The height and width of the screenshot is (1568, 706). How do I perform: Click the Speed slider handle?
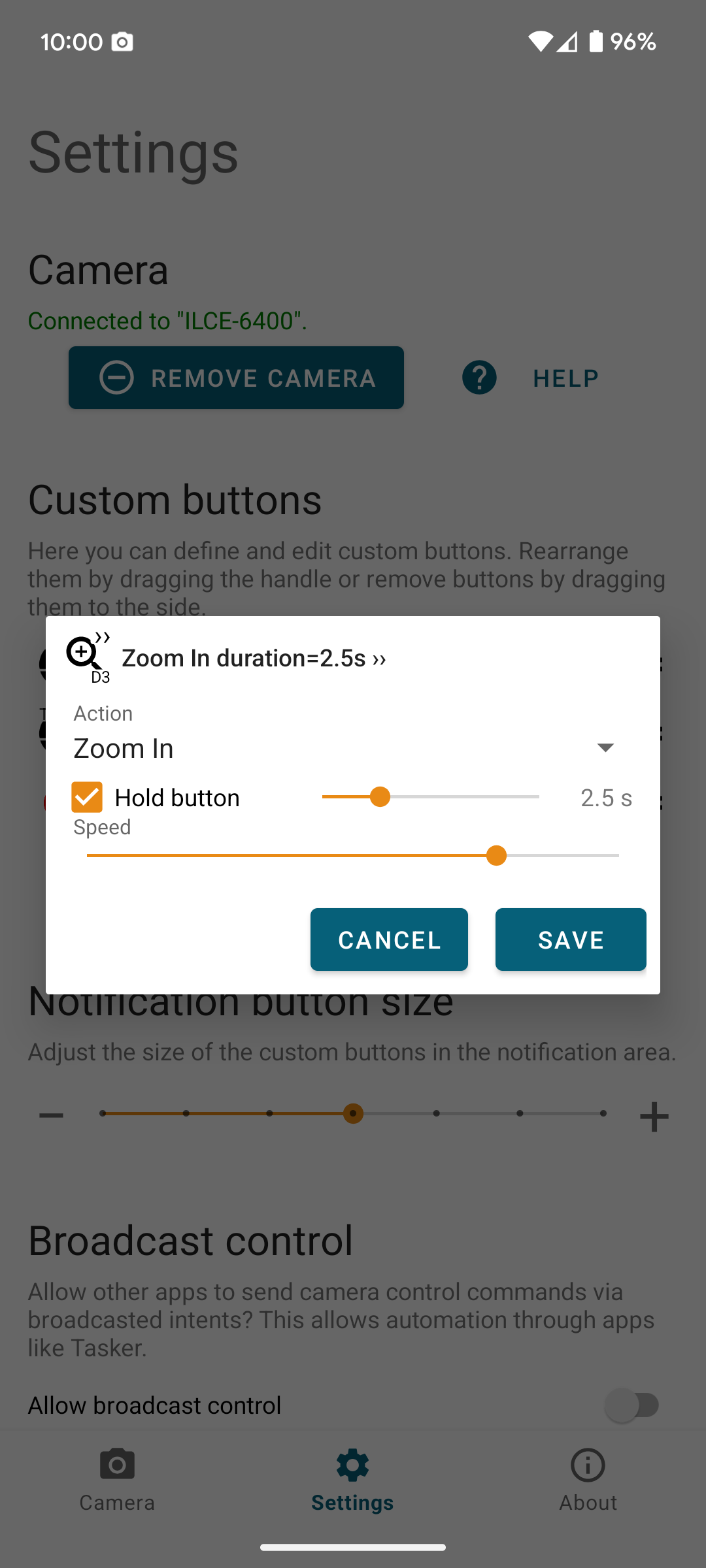pos(497,855)
